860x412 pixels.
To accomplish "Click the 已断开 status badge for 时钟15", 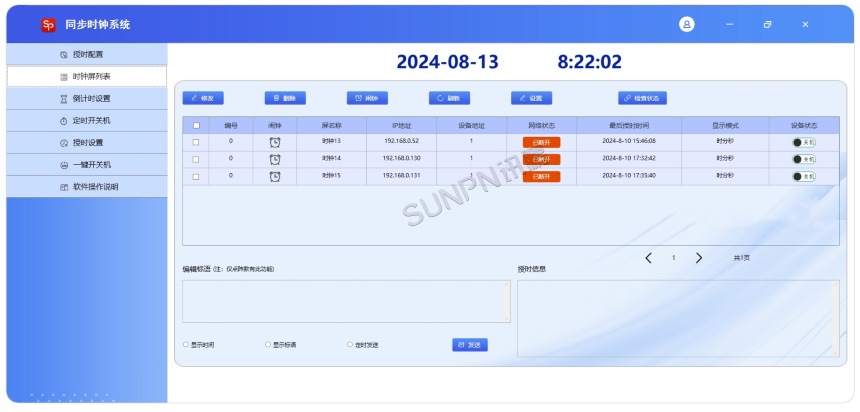I will pos(541,176).
